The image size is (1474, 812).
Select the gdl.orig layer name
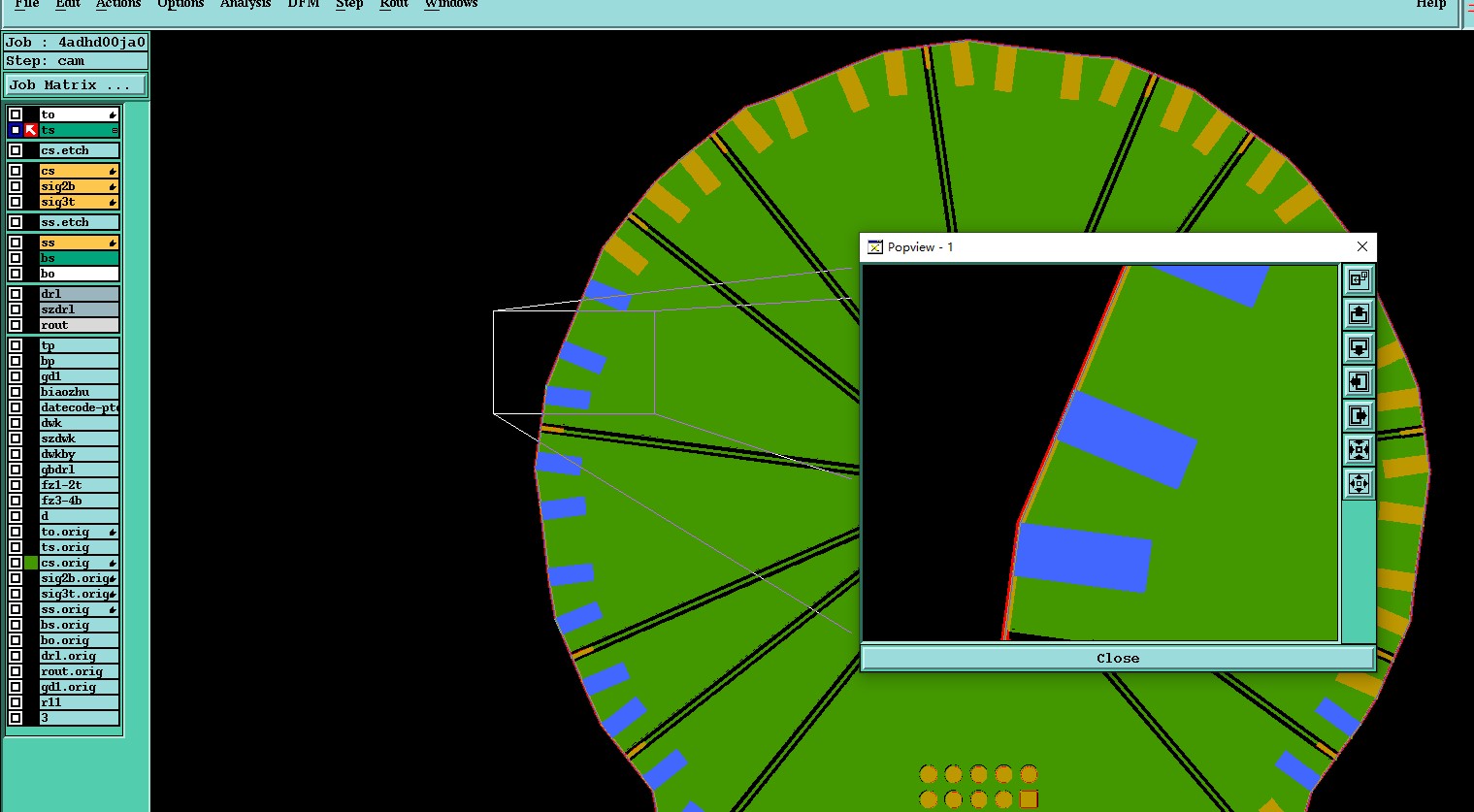(x=79, y=687)
